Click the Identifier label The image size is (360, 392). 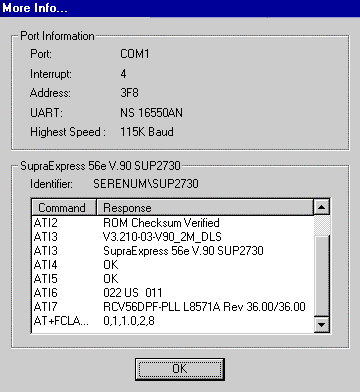(51, 184)
